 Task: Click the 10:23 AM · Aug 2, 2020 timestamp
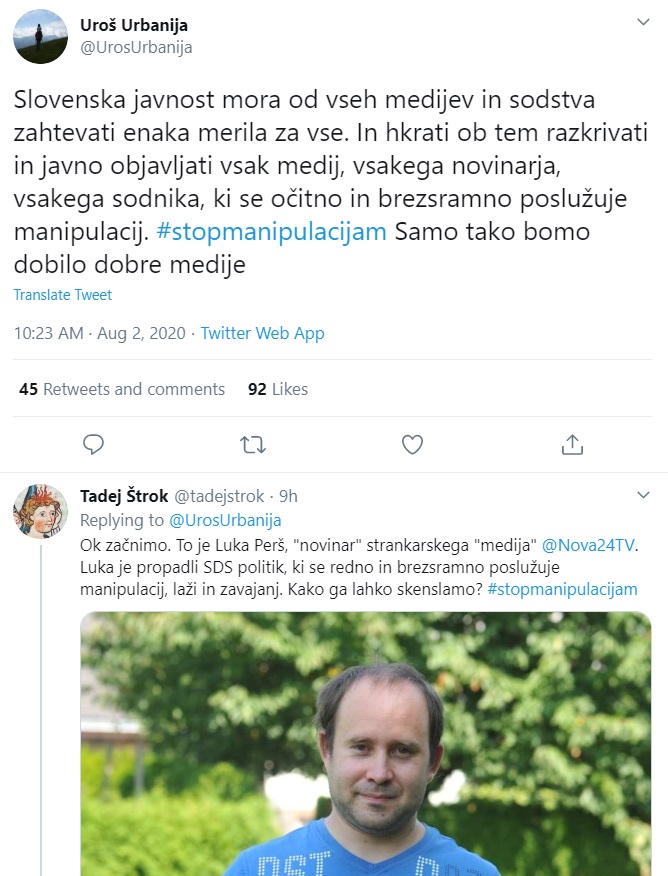coord(100,334)
